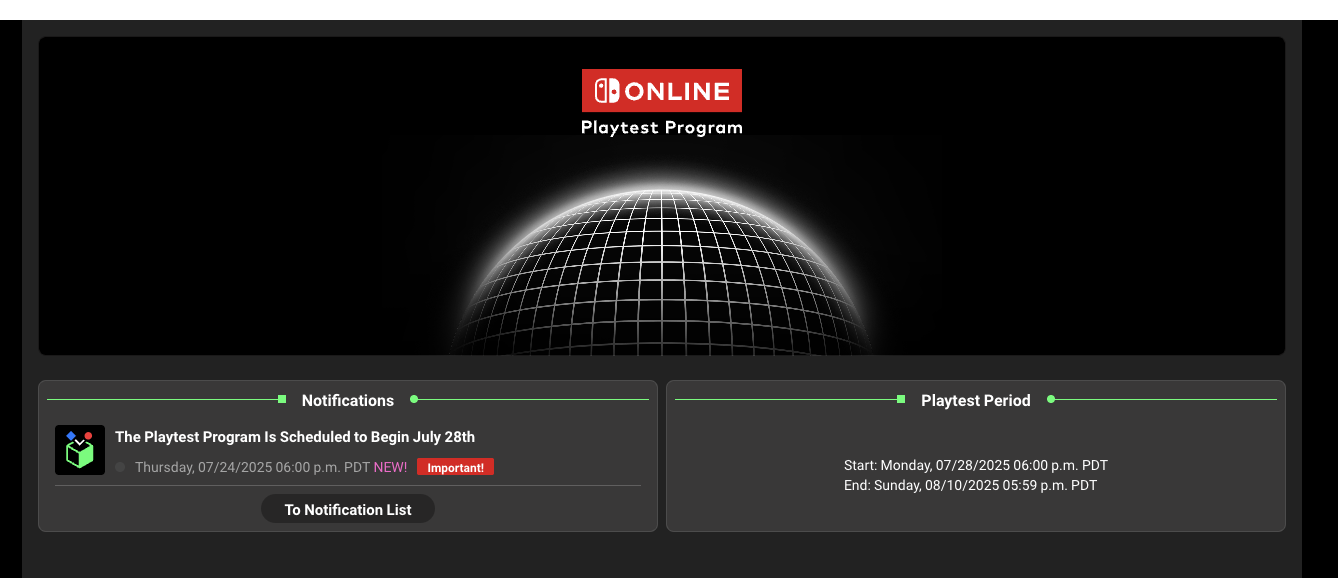
Task: Click the Playtest Program title under the logo
Action: pyautogui.click(x=662, y=127)
